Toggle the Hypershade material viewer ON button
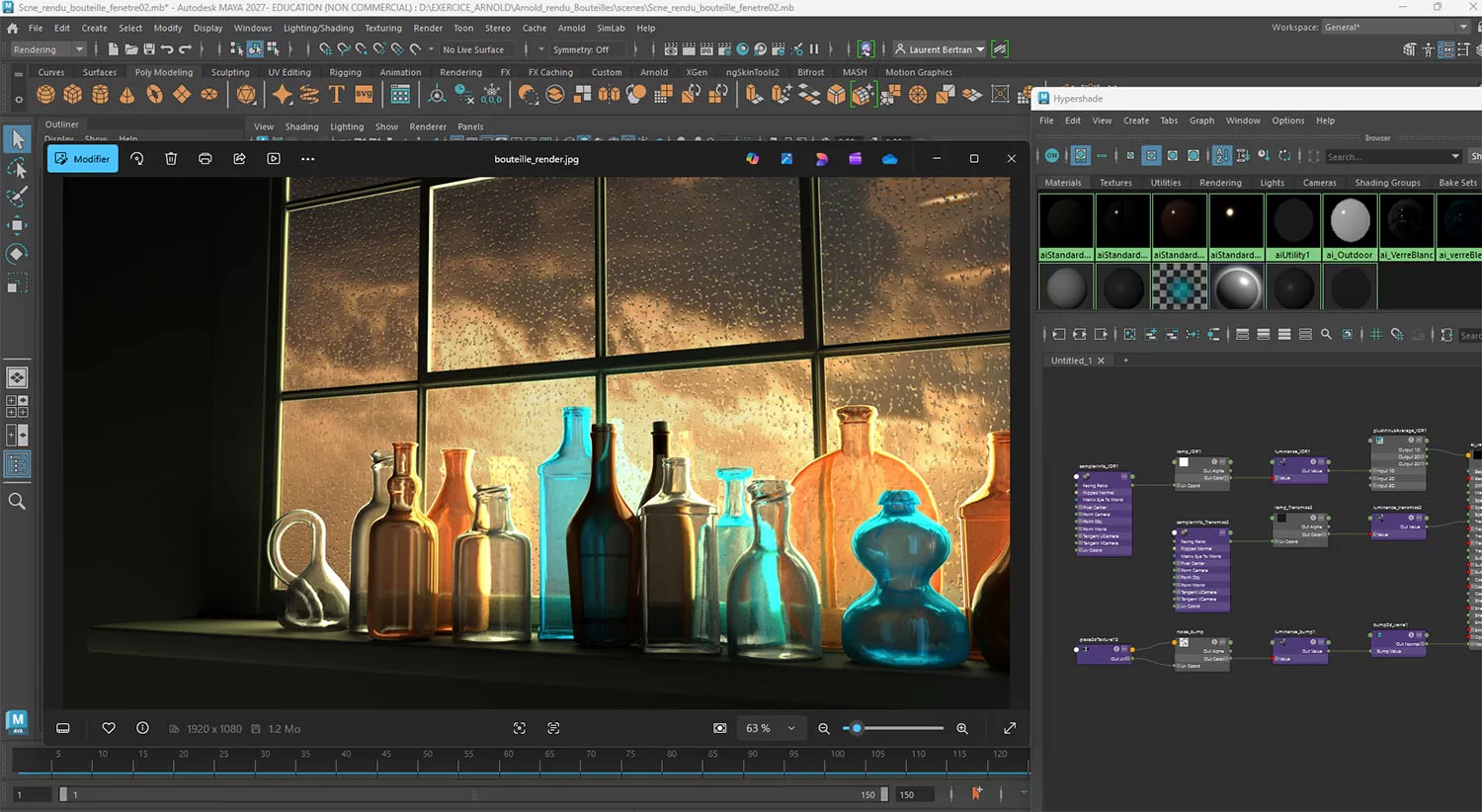This screenshot has width=1482, height=812. click(x=1052, y=156)
